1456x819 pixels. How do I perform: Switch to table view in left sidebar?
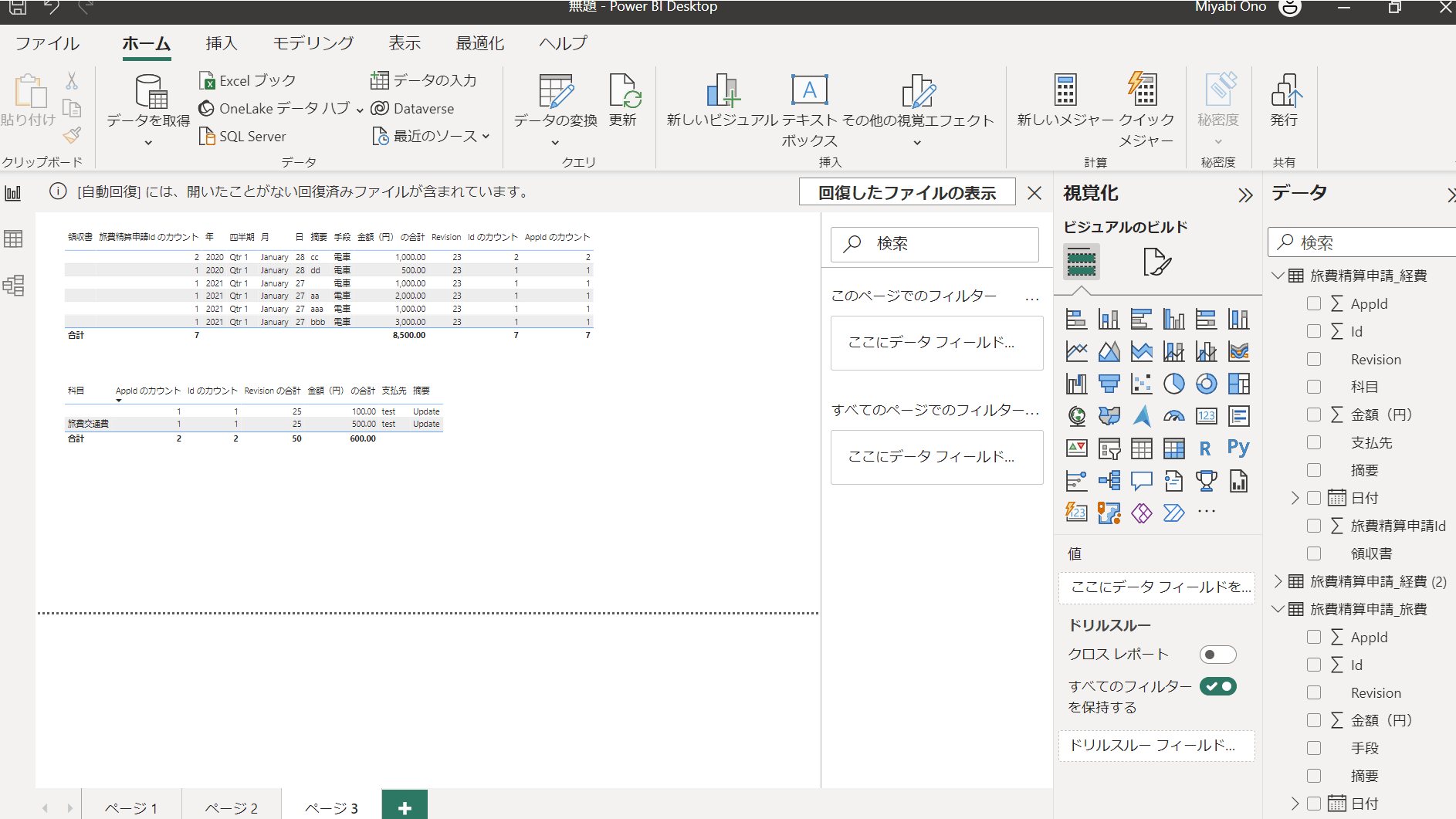14,239
